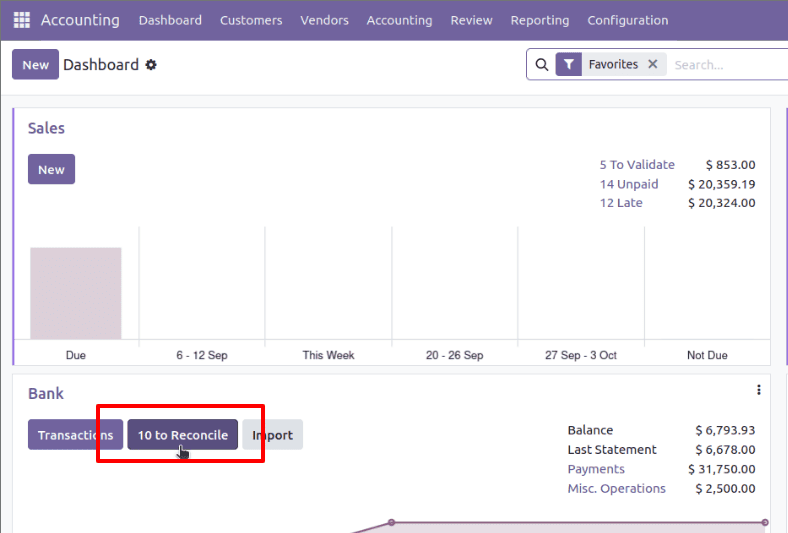Click the 27 Sep - 3 Oct chart label

pyautogui.click(x=581, y=355)
